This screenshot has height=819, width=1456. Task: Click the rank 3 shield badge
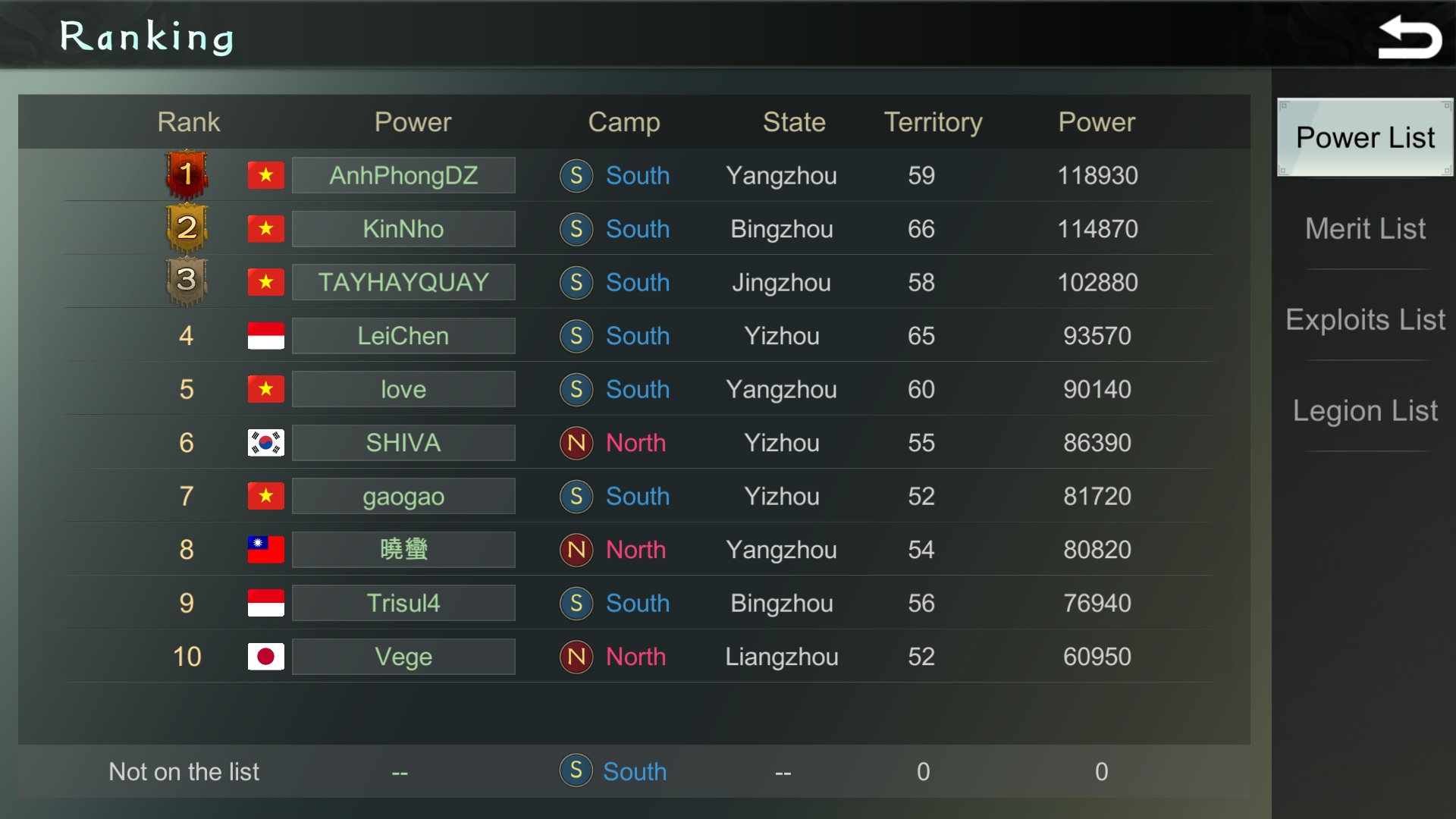pyautogui.click(x=187, y=281)
